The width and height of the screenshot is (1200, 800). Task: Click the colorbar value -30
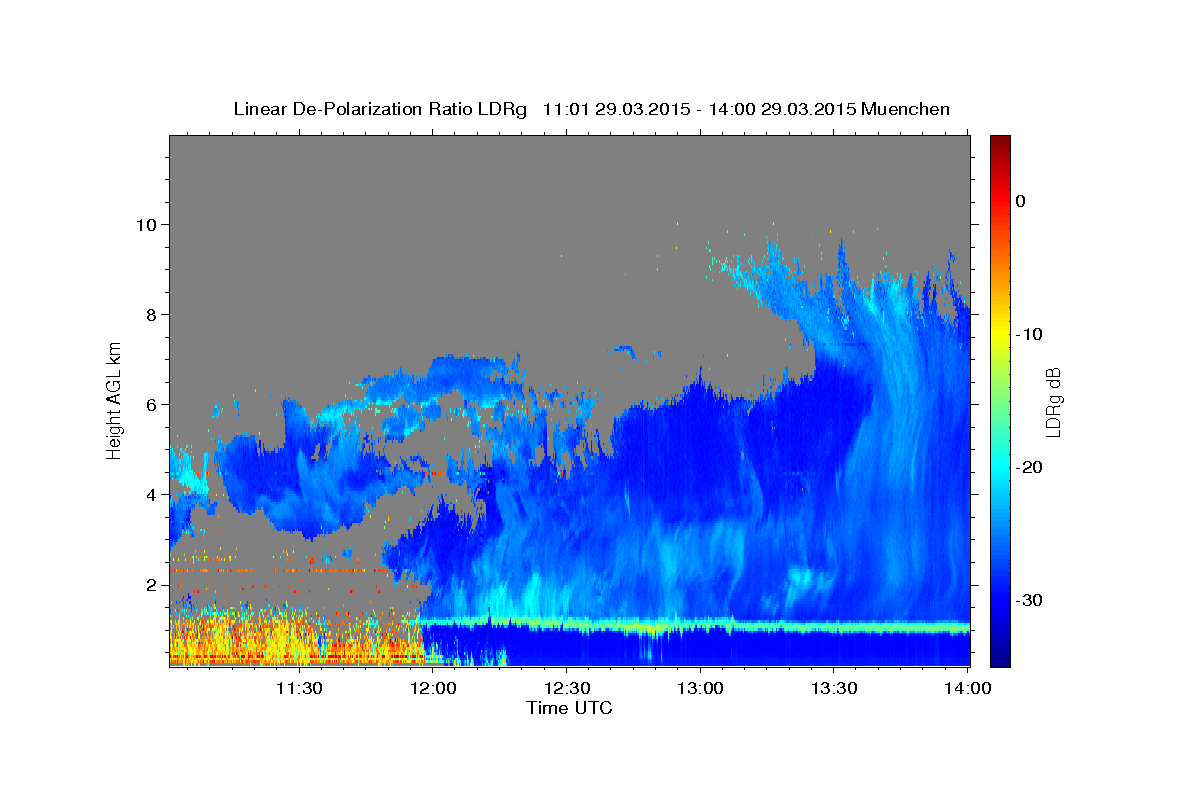pyautogui.click(x=1029, y=600)
